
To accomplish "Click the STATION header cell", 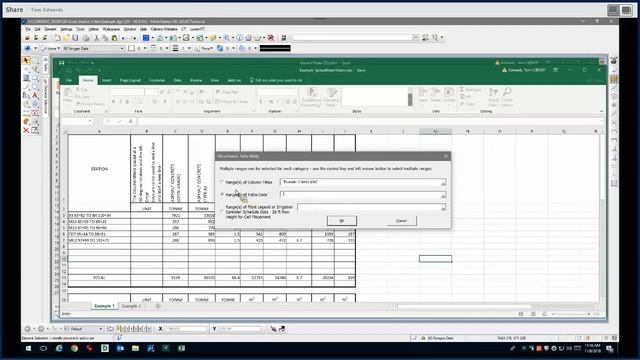I will tap(99, 169).
